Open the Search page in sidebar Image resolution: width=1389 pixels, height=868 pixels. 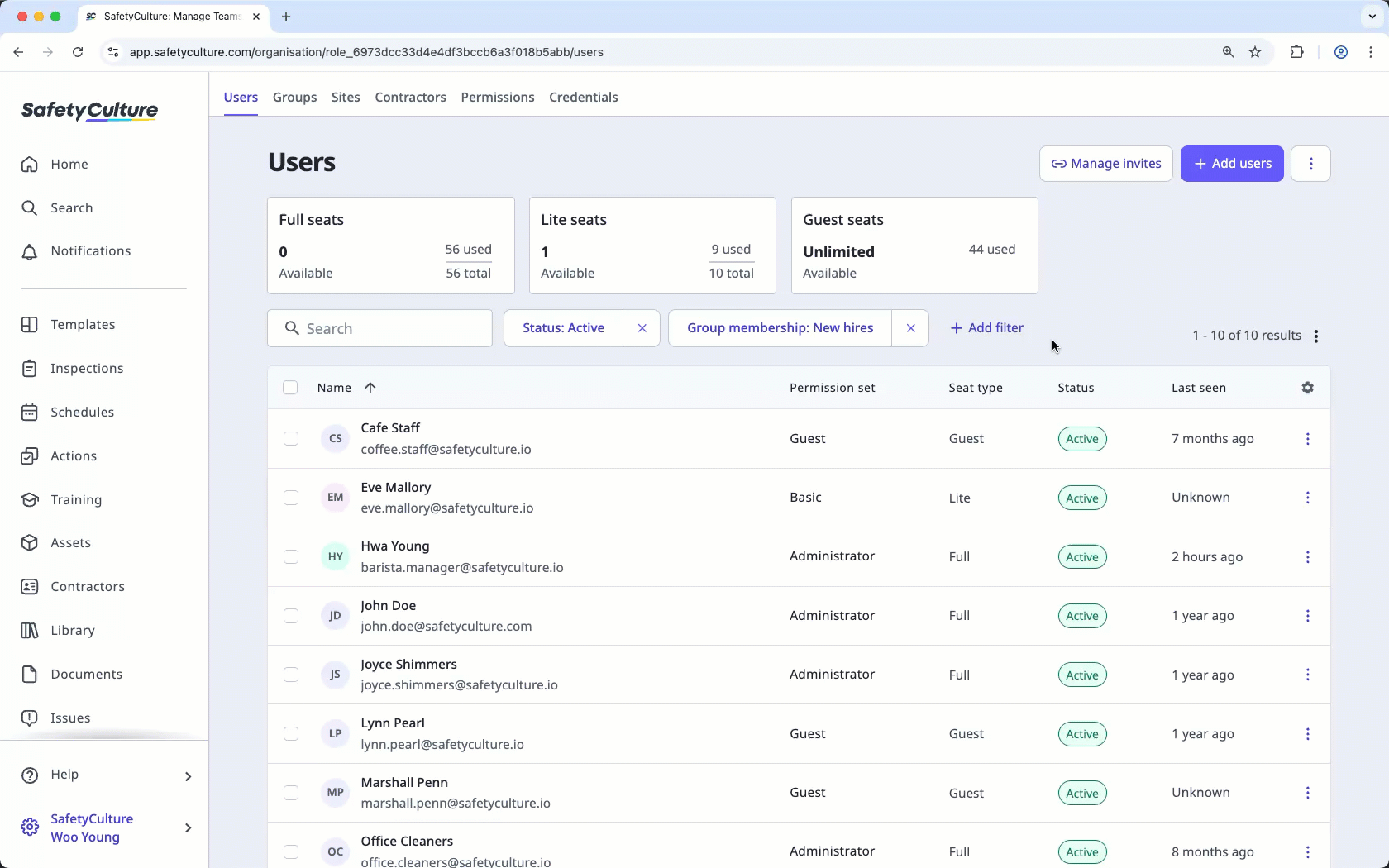57,208
